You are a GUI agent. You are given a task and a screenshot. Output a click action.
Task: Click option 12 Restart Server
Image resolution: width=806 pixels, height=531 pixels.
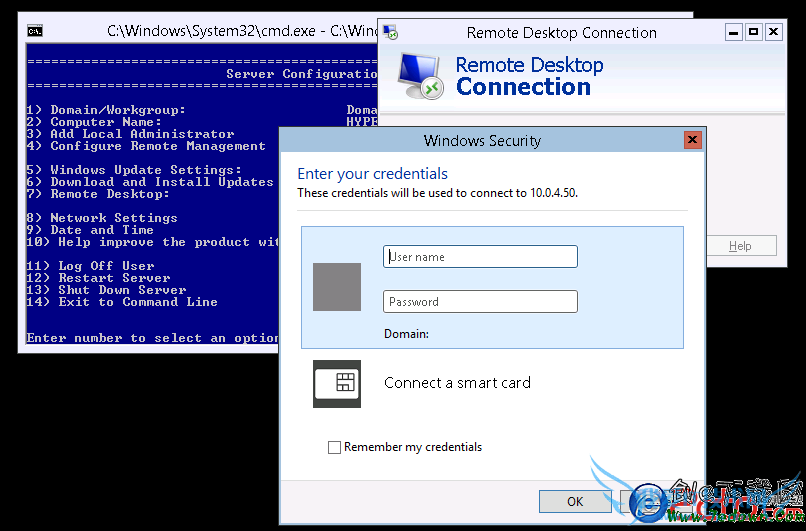[x=99, y=278]
